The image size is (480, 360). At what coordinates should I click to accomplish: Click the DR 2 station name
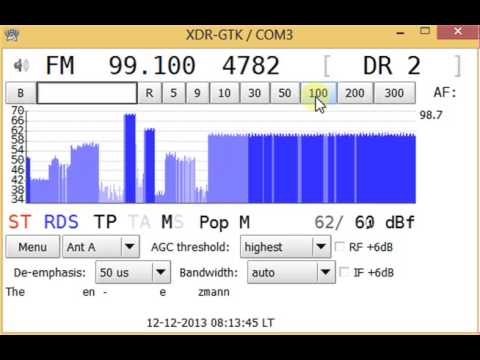[392, 66]
